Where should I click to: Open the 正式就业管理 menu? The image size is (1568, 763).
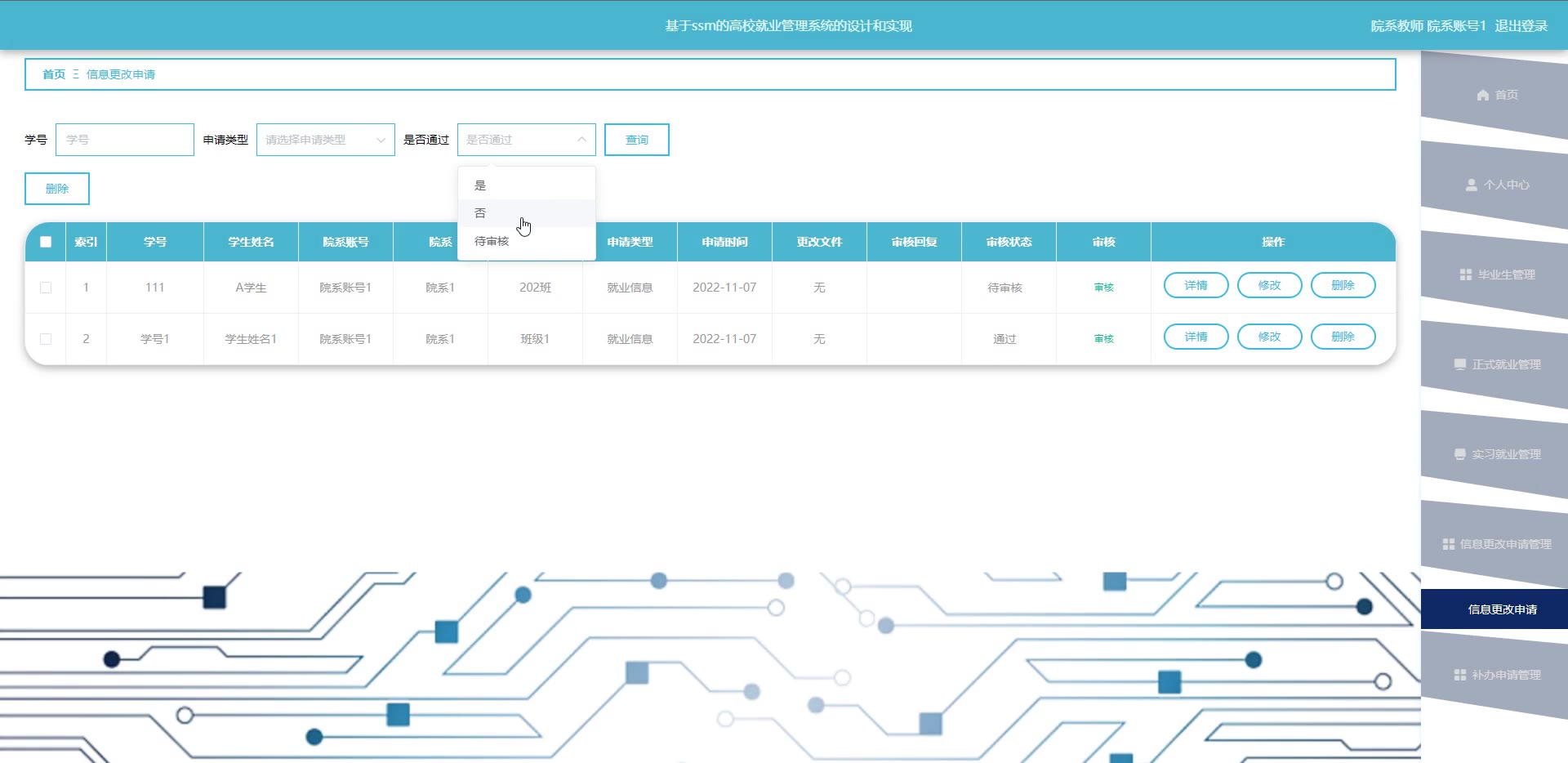[1496, 364]
